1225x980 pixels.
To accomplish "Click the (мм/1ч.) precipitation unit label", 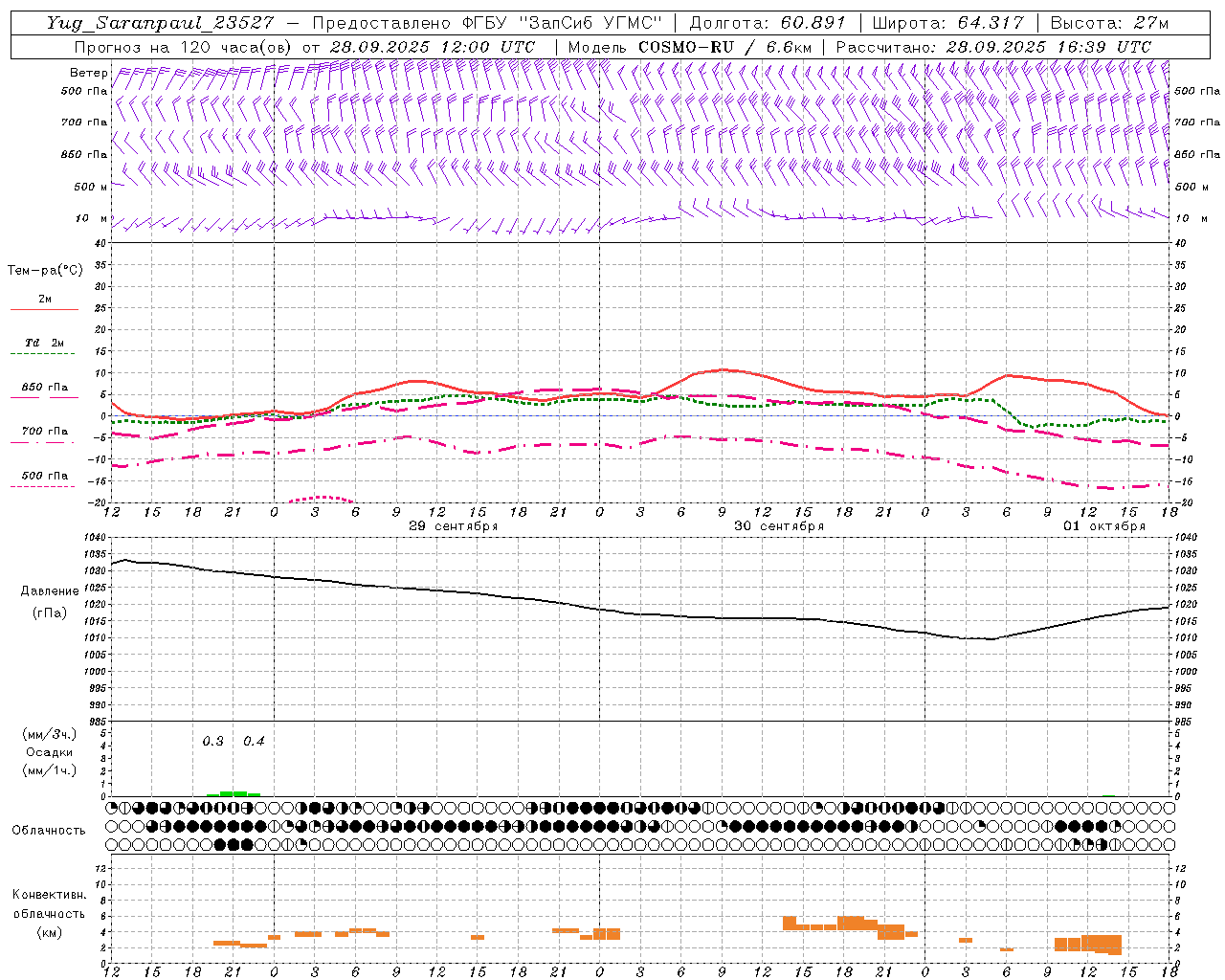I will pyautogui.click(x=50, y=770).
